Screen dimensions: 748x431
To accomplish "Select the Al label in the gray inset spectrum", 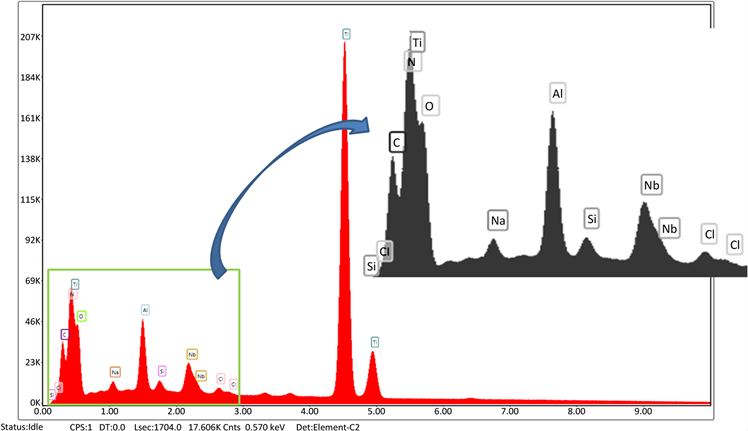I will point(558,94).
